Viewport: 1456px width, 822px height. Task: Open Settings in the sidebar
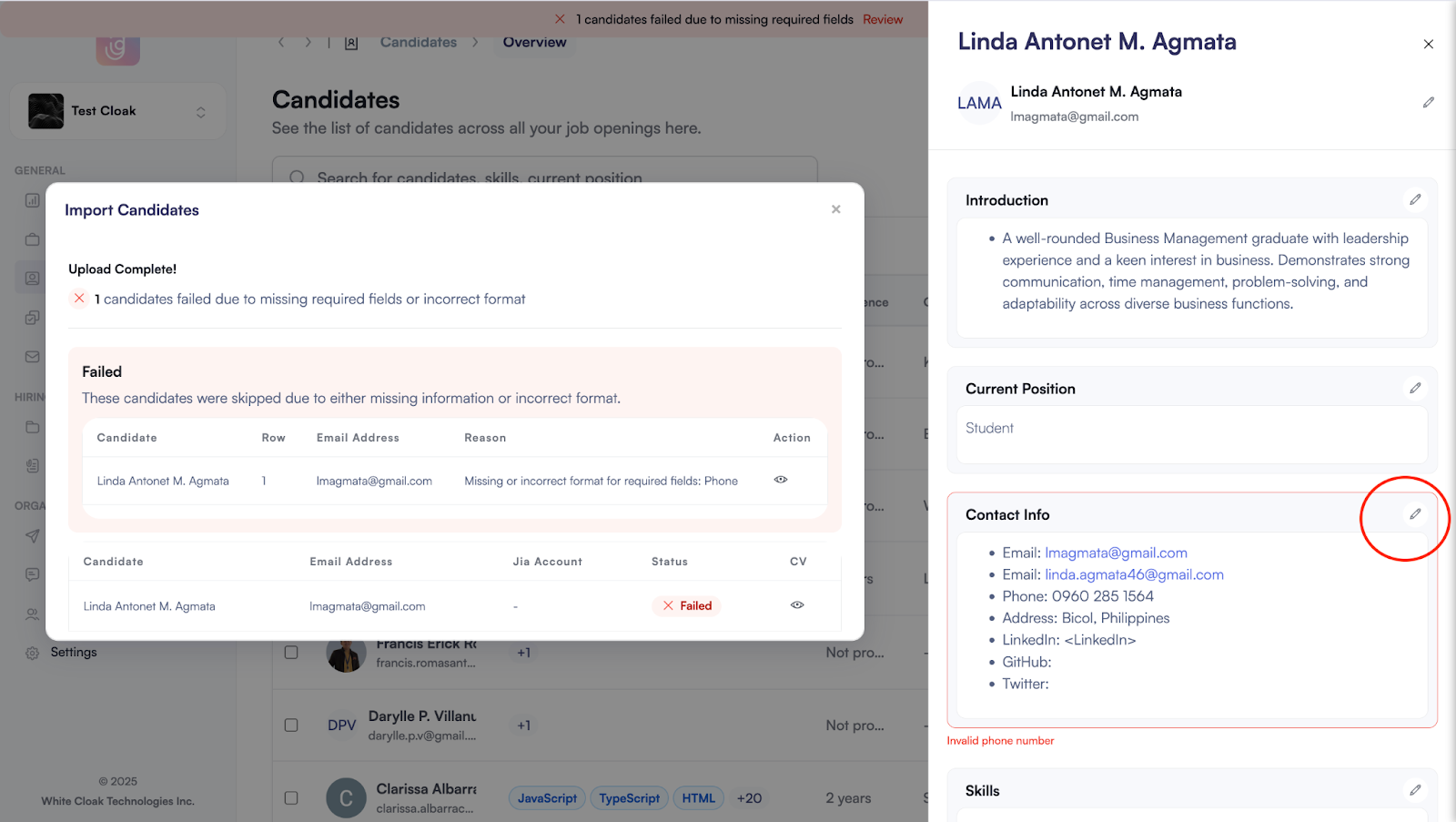click(73, 653)
